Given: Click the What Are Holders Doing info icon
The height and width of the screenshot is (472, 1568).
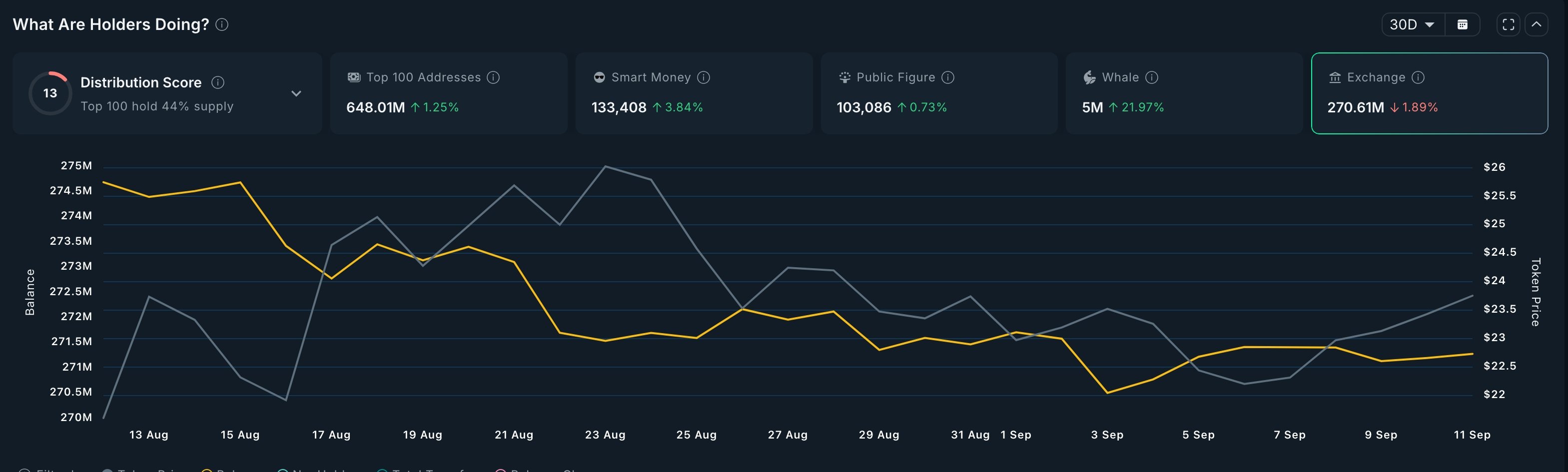Looking at the screenshot, I should pos(223,25).
